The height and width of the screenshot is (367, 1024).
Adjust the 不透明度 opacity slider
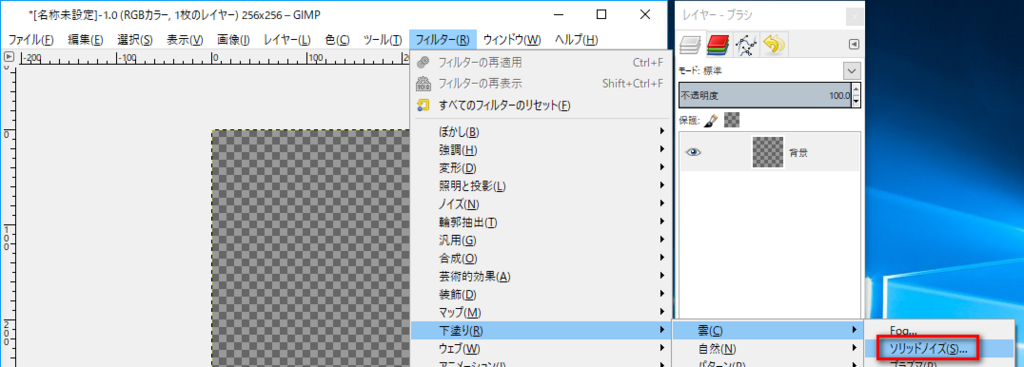[x=765, y=95]
